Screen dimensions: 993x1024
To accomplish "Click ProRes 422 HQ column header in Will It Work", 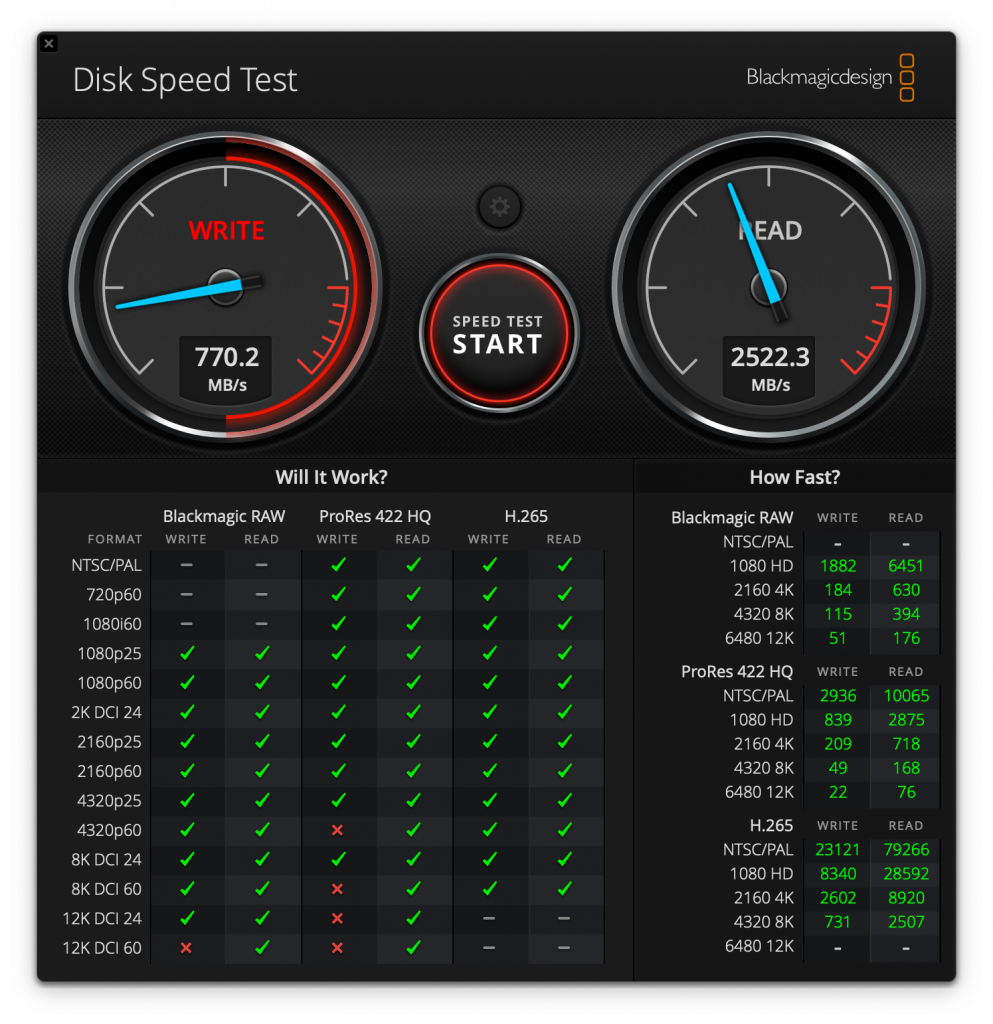I will click(375, 516).
